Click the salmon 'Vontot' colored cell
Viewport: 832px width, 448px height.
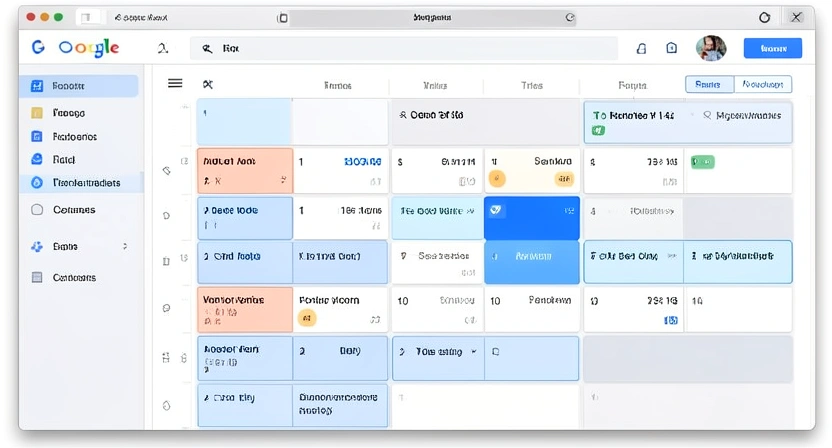245,309
